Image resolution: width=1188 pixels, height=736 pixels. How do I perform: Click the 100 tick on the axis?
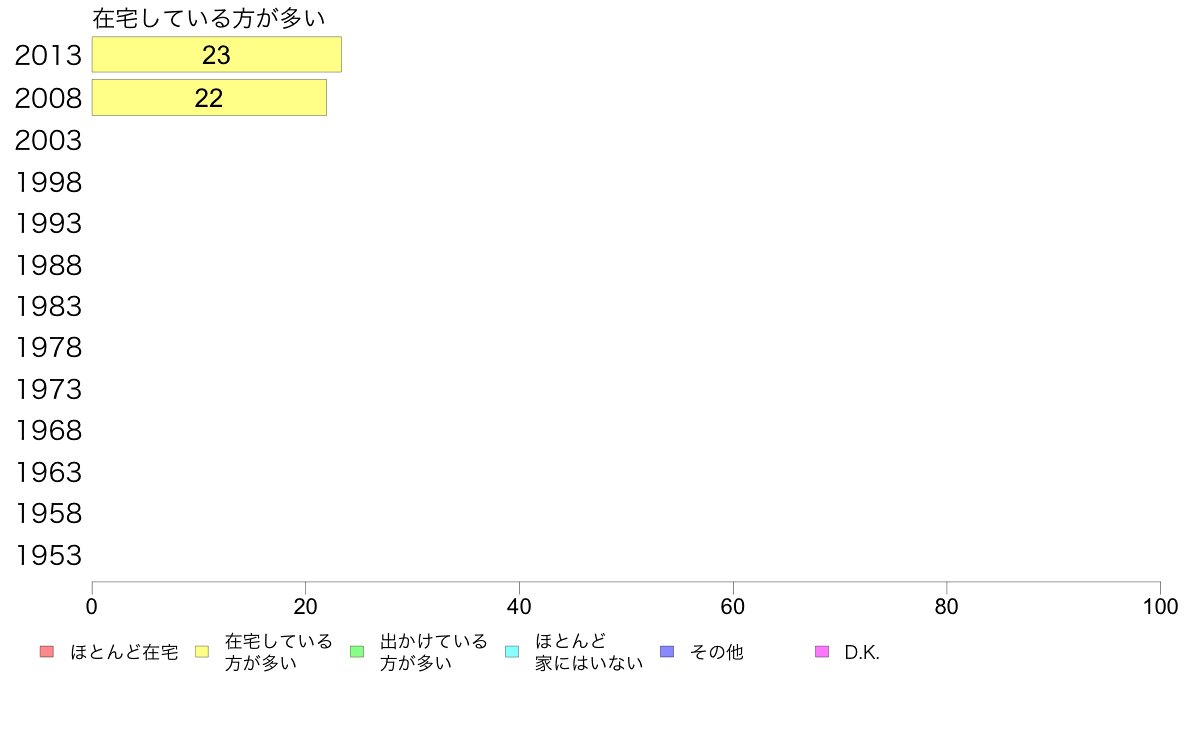coord(1161,606)
